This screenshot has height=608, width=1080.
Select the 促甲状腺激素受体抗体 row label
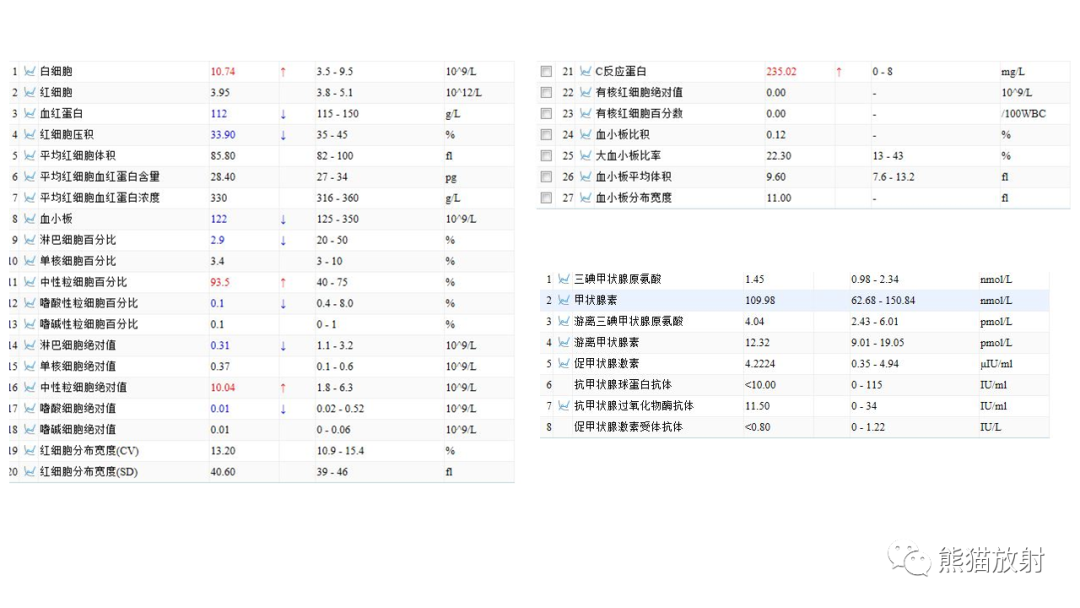628,427
